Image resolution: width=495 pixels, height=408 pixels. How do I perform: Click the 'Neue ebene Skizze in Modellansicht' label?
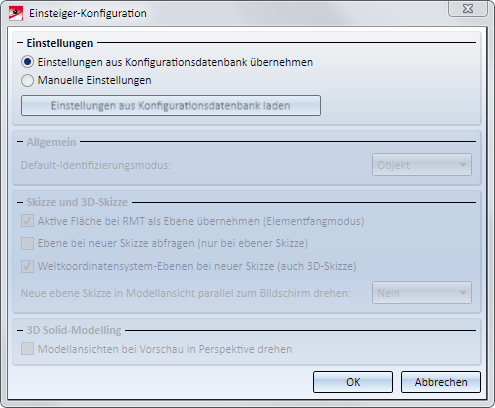click(x=186, y=293)
